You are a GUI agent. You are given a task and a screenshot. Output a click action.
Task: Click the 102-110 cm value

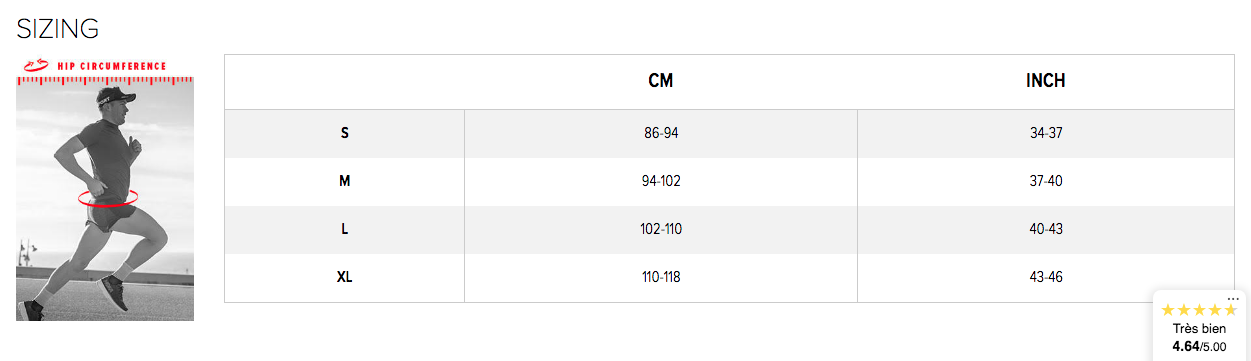(x=661, y=229)
